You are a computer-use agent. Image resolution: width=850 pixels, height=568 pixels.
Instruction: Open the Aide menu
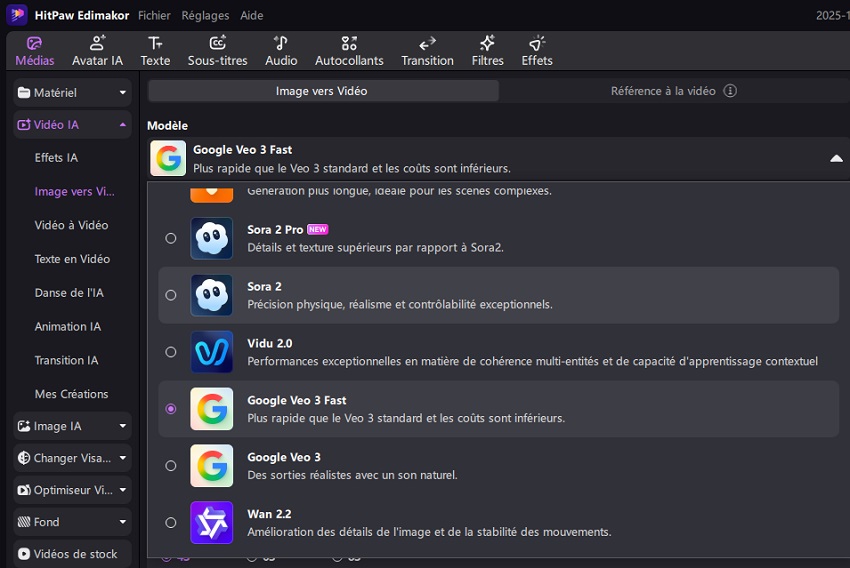click(252, 15)
